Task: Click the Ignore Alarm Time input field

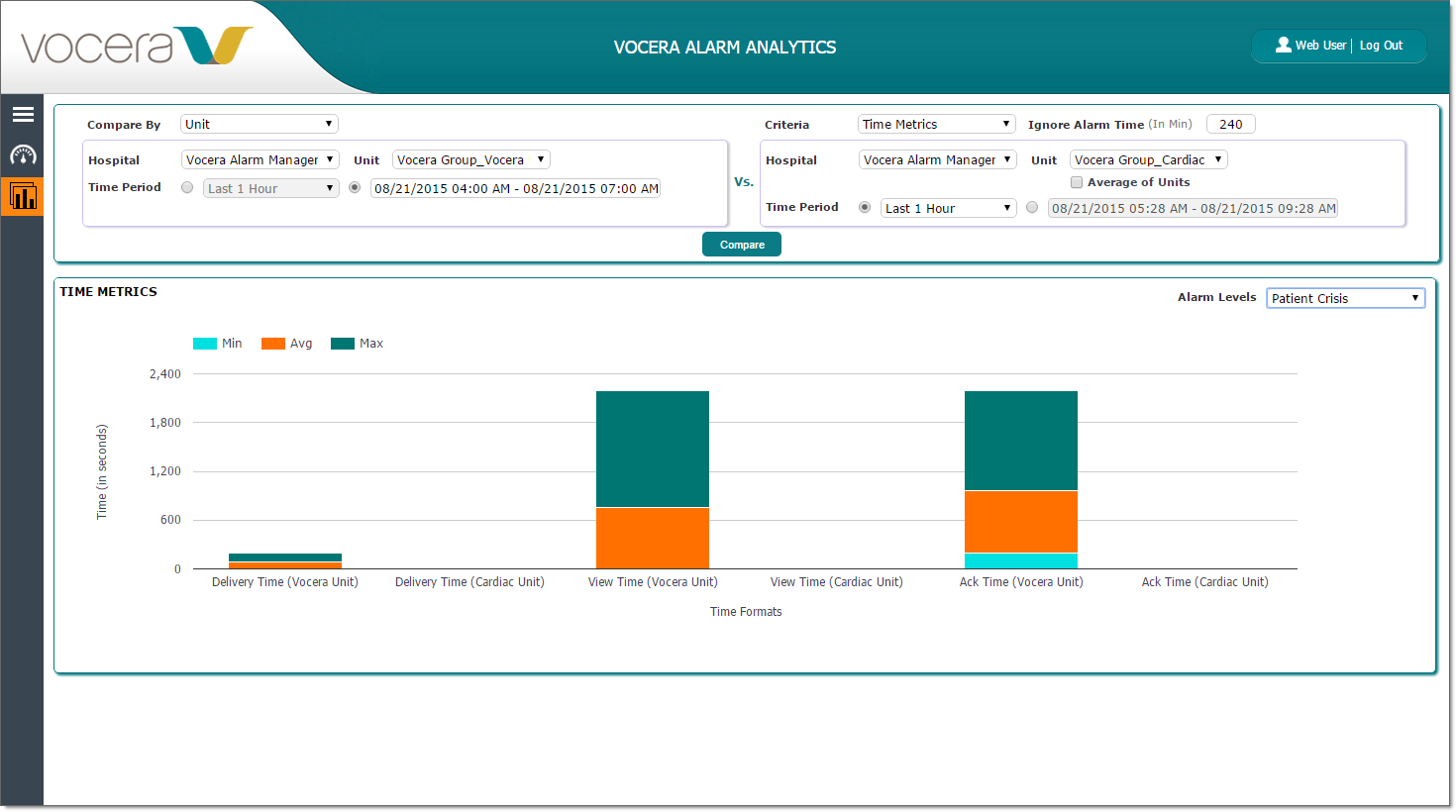Action: [1231, 124]
